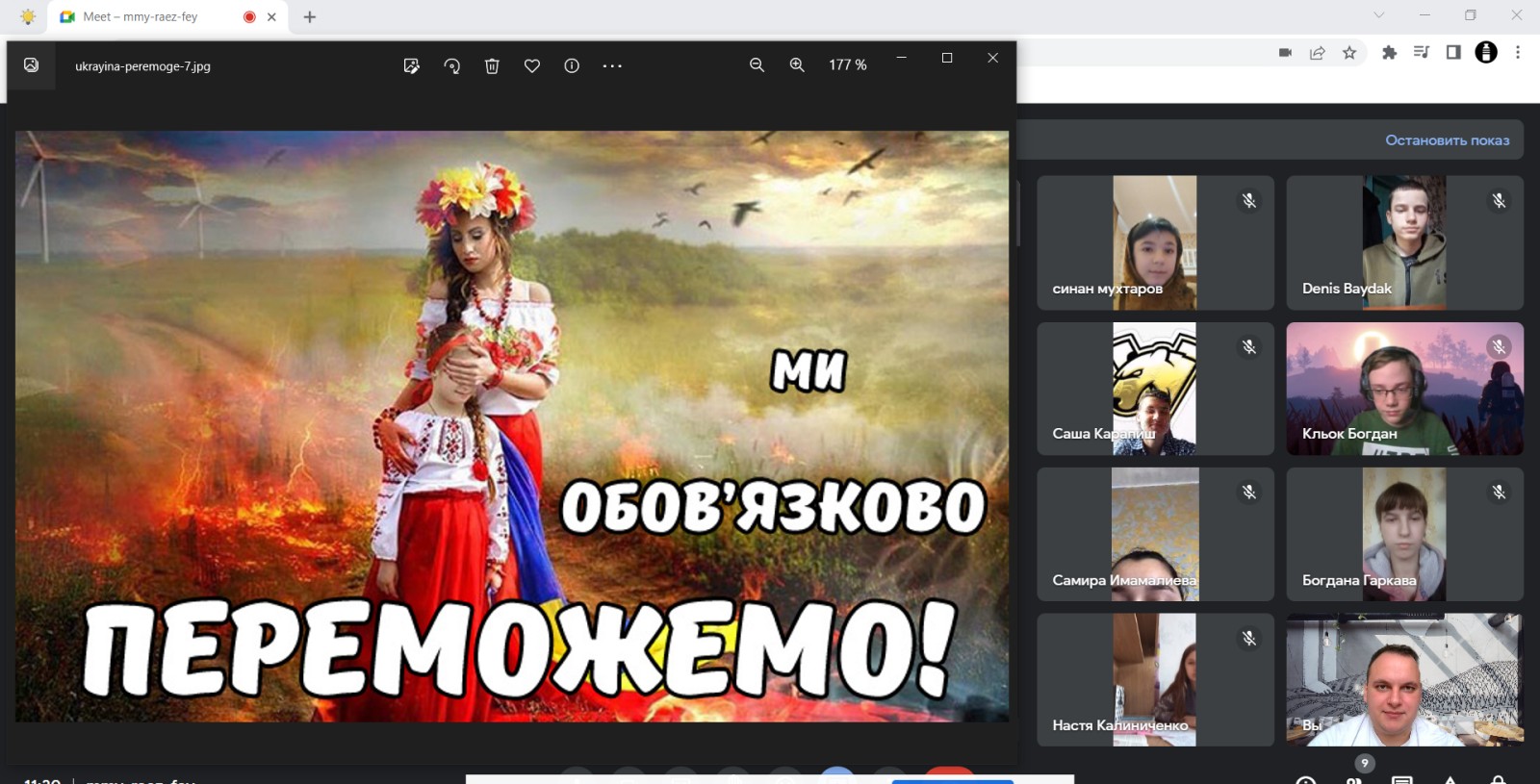The image size is (1540, 784).
Task: Open Chrome extensions puzzle icon
Action: click(1389, 52)
